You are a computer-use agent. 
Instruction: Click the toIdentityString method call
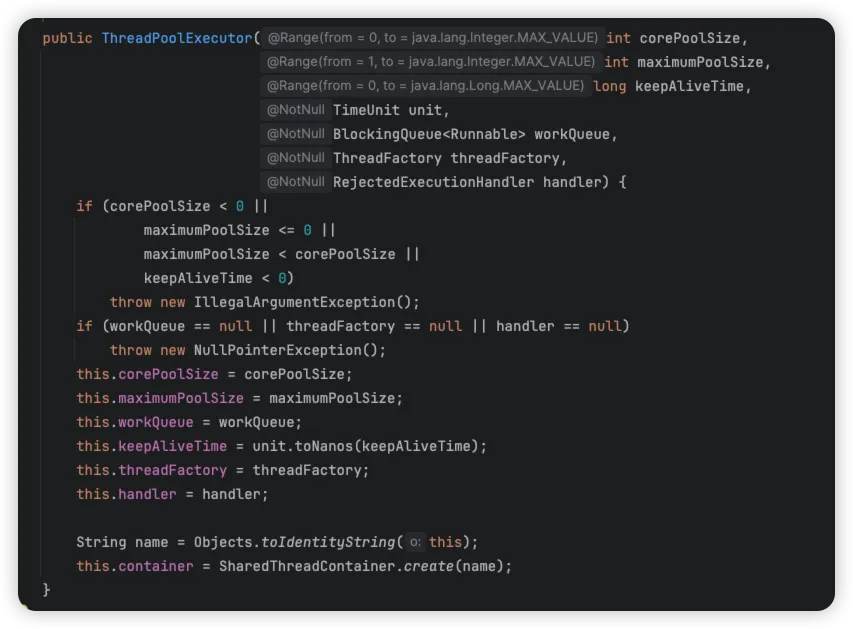coord(328,542)
